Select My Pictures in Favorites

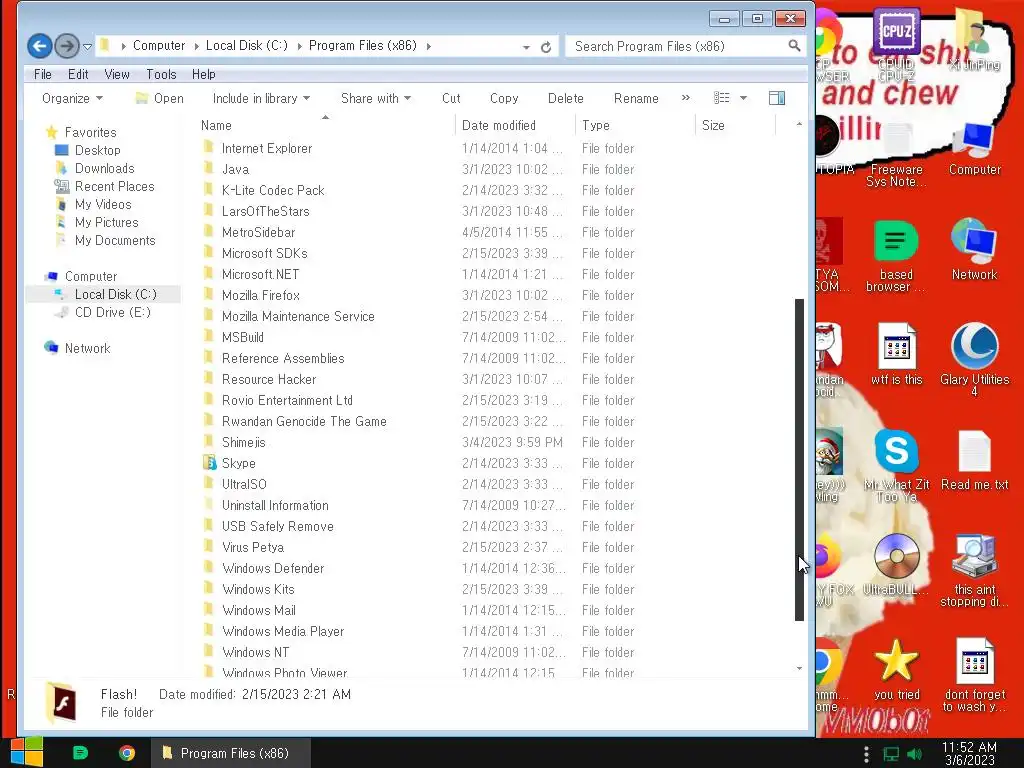(106, 223)
